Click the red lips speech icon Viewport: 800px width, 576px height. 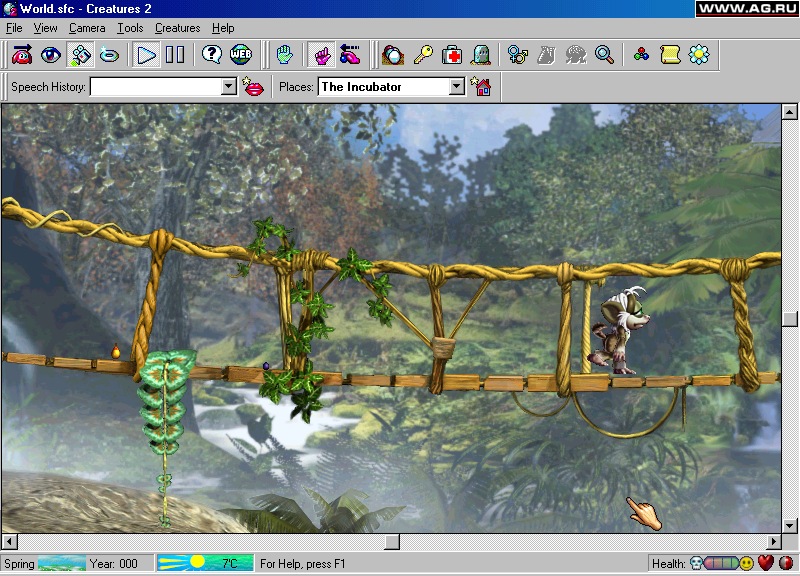pyautogui.click(x=254, y=87)
